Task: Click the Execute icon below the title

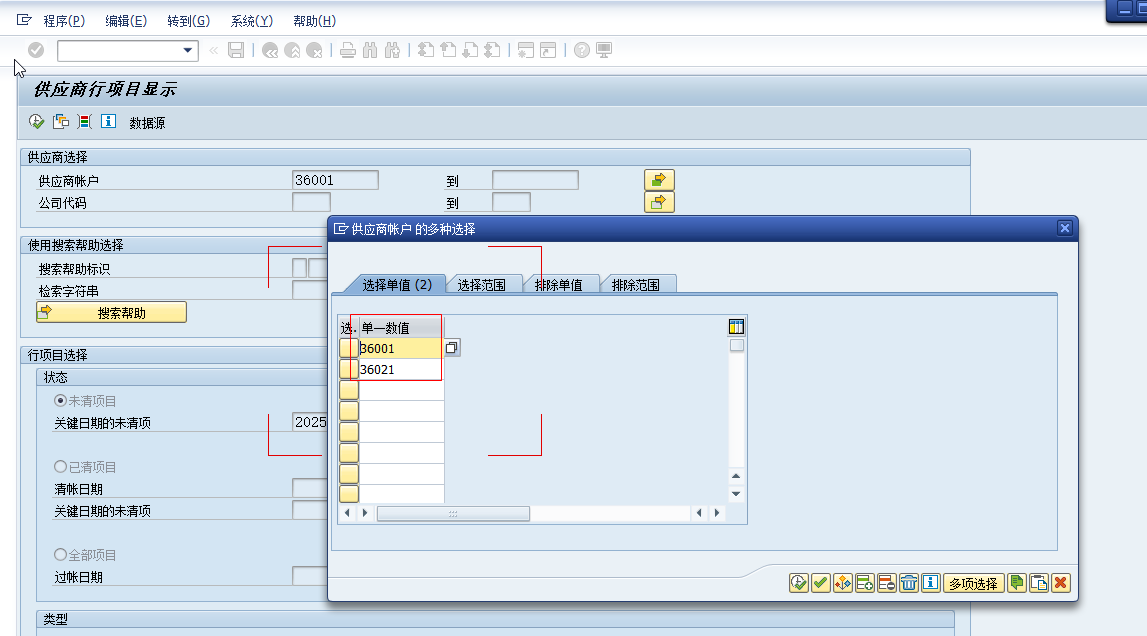Action: [36, 121]
